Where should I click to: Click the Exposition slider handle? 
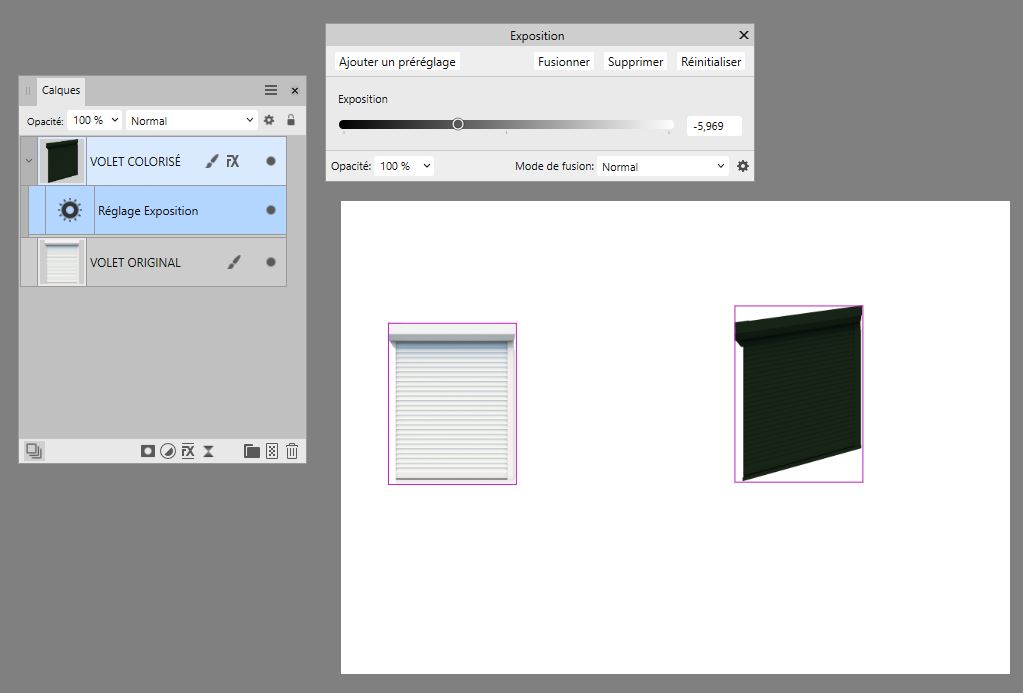458,124
